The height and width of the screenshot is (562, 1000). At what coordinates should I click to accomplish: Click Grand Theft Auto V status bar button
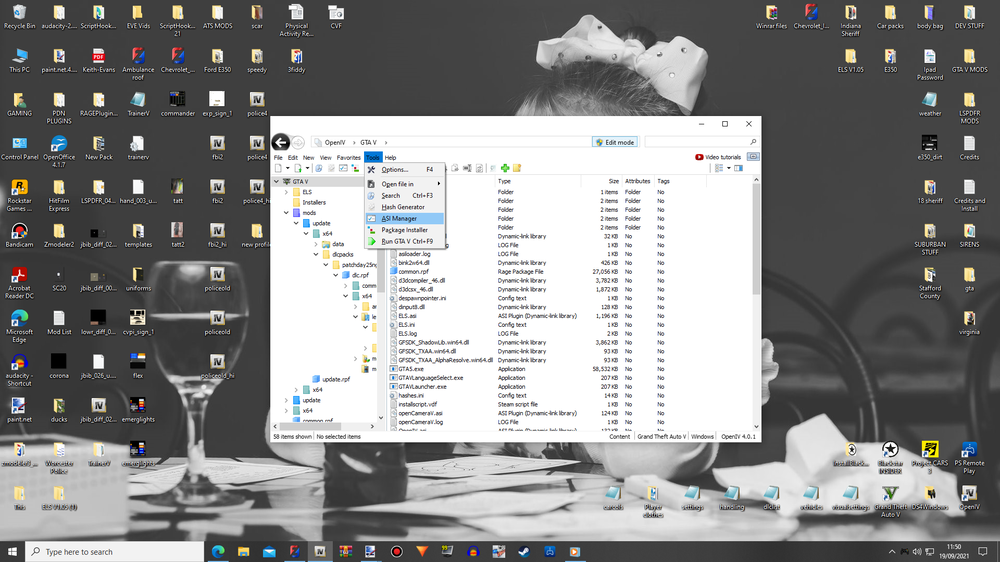point(660,437)
